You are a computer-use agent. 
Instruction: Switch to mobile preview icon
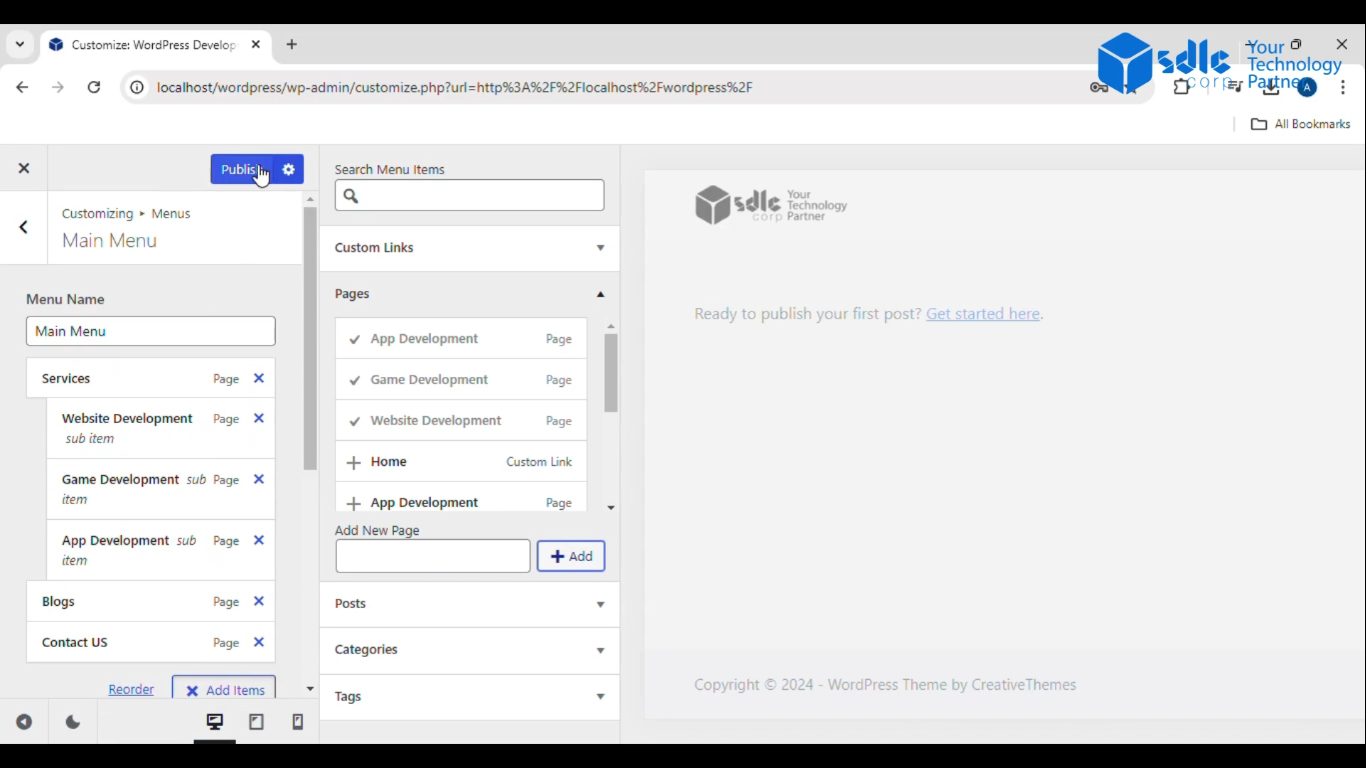pyautogui.click(x=297, y=721)
